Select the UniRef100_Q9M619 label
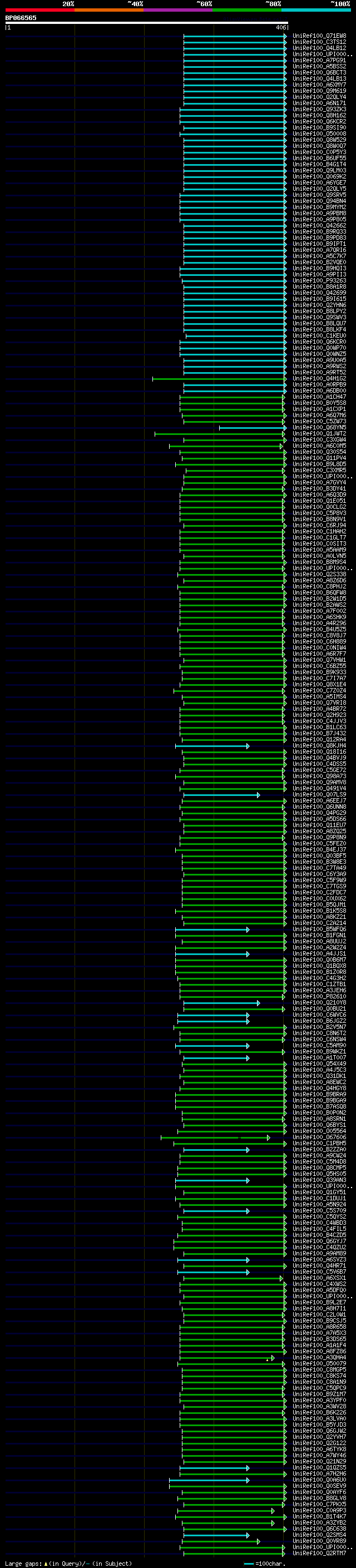The width and height of the screenshot is (356, 1568). click(x=319, y=91)
